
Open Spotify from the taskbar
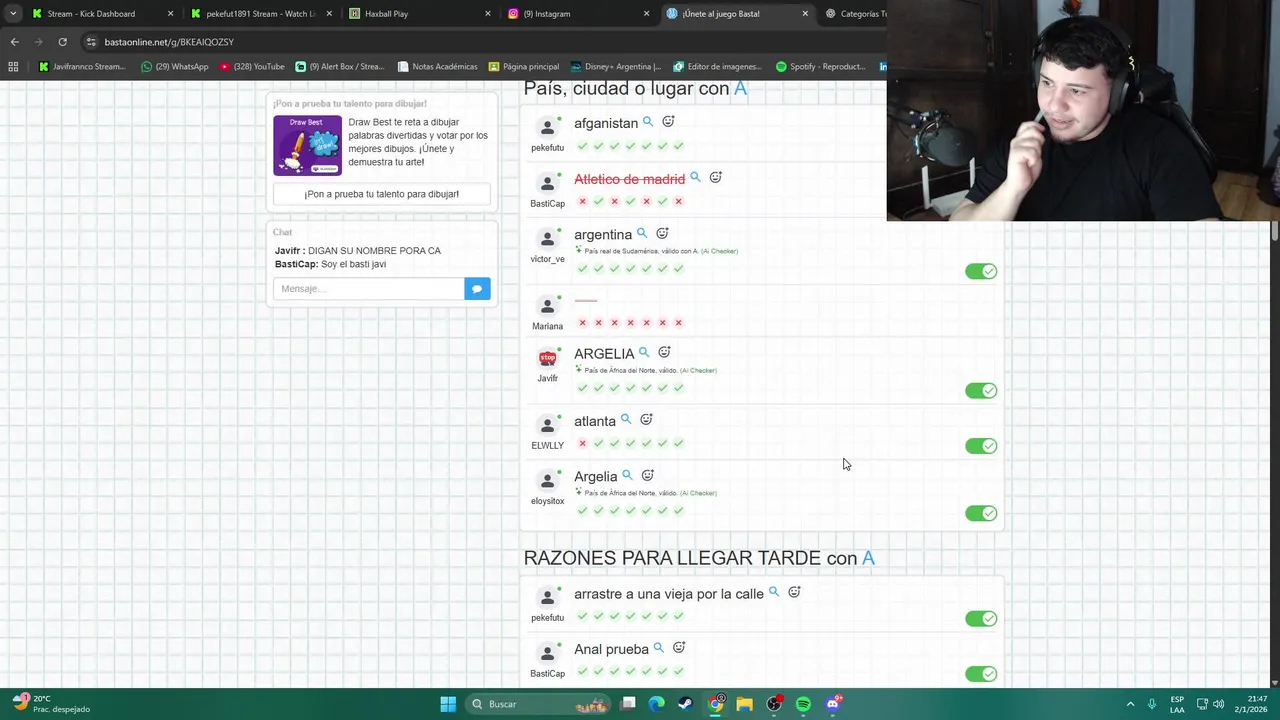(x=803, y=704)
